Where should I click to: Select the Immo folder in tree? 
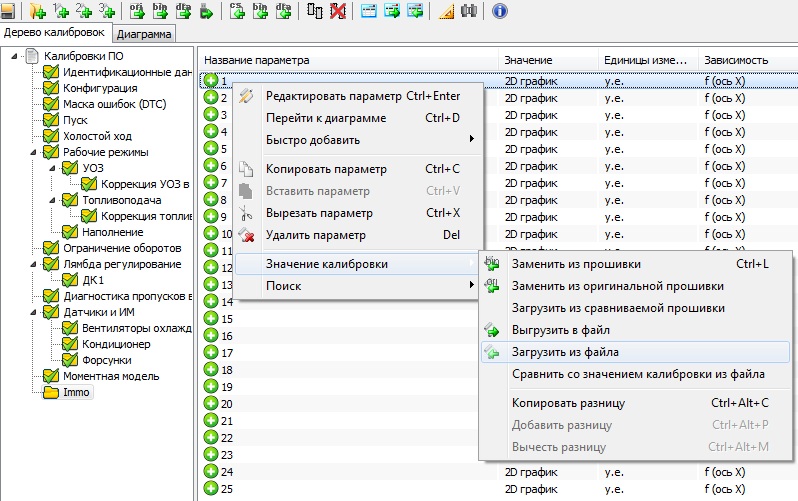[x=76, y=392]
